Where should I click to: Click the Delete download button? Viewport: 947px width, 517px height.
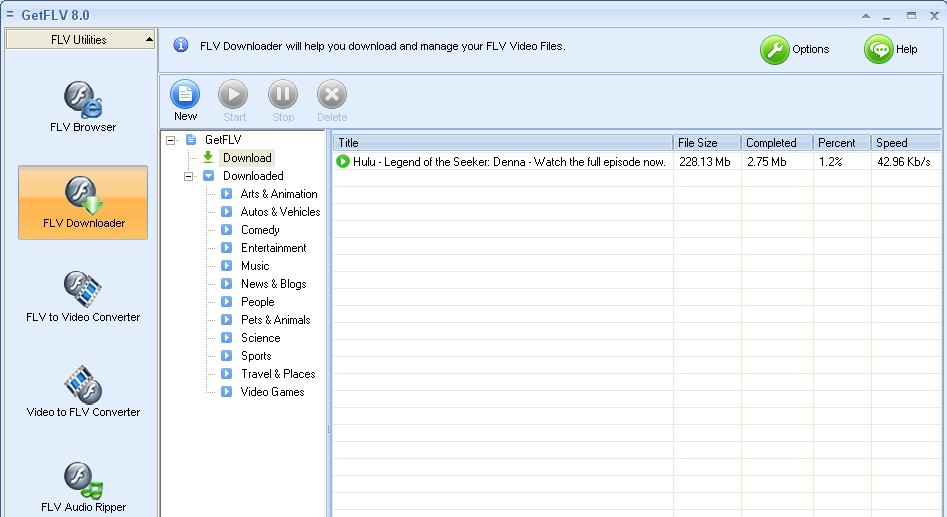click(332, 100)
